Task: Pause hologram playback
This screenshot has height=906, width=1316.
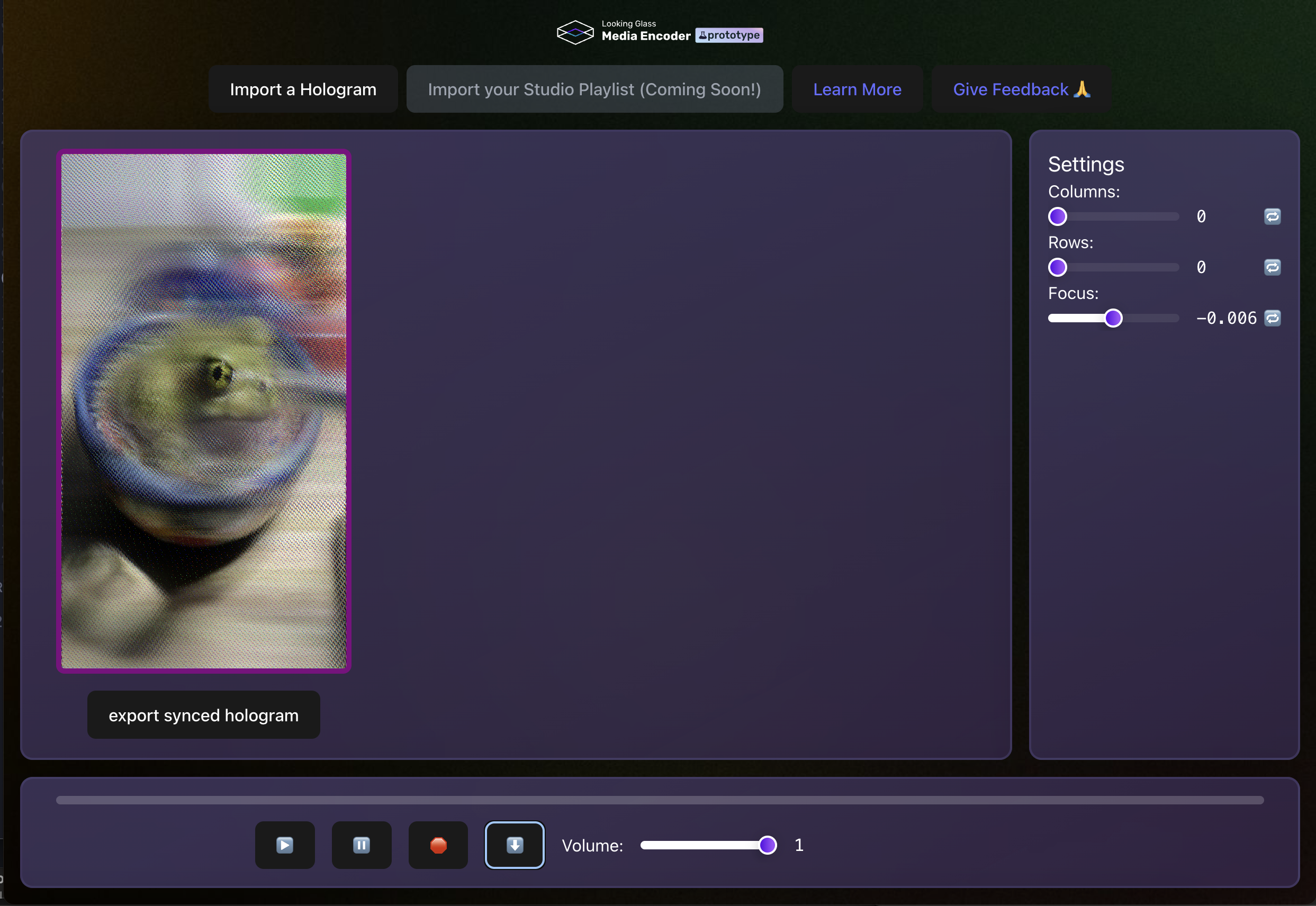Action: pos(361,845)
